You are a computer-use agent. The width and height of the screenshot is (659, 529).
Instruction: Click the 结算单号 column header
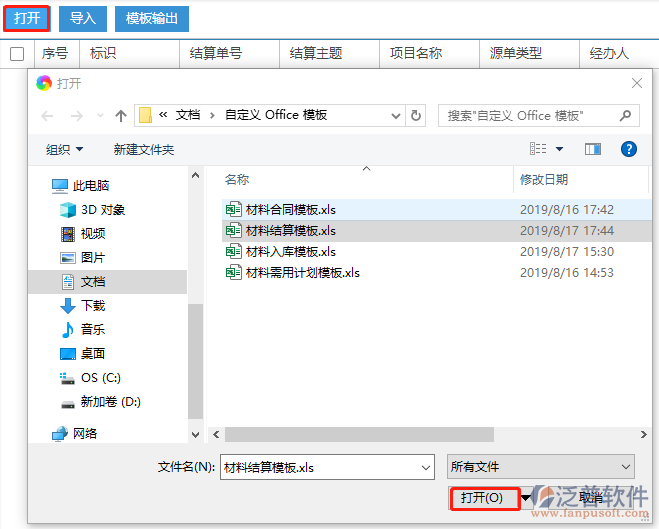click(216, 53)
